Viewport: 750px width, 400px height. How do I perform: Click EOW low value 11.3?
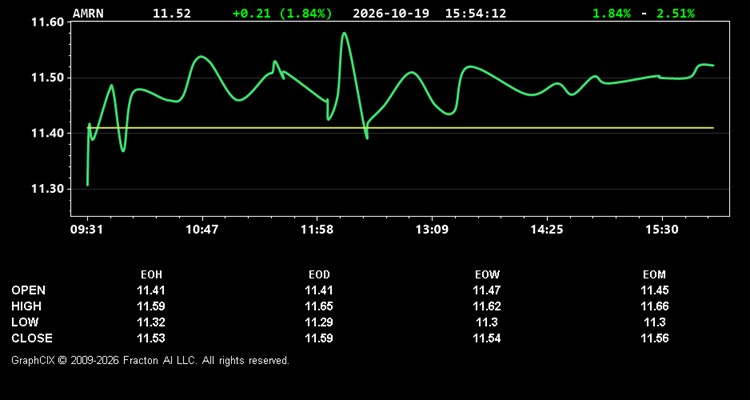pos(487,322)
